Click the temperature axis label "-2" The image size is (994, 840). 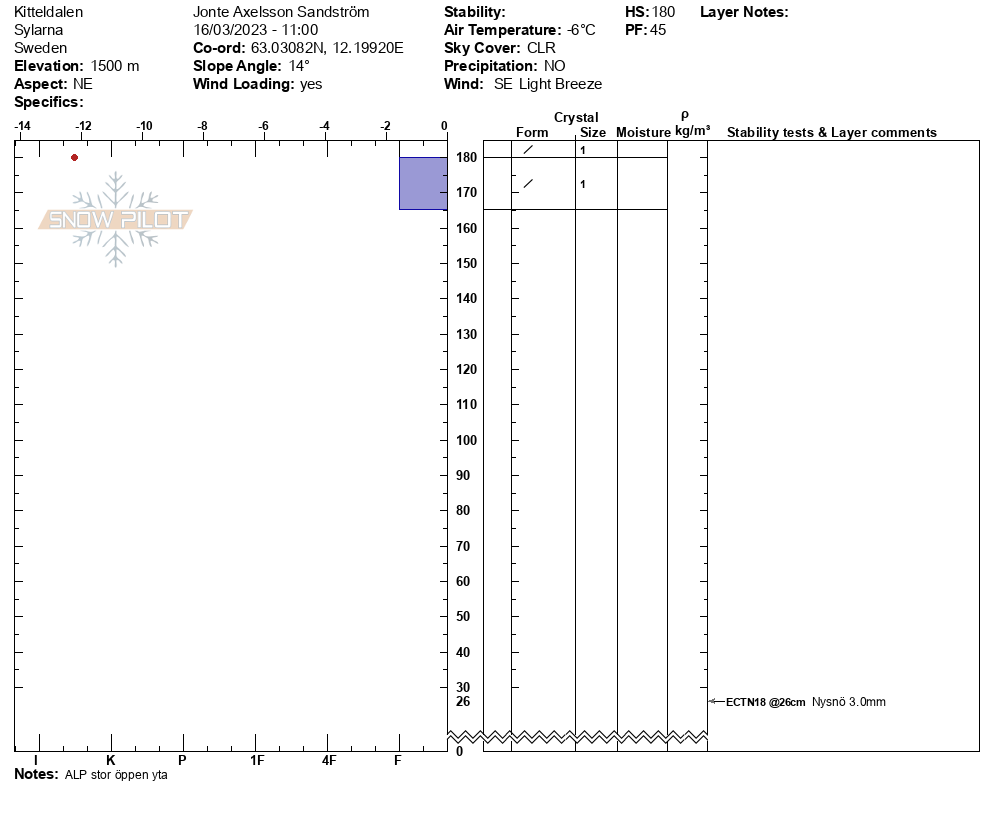(385, 126)
